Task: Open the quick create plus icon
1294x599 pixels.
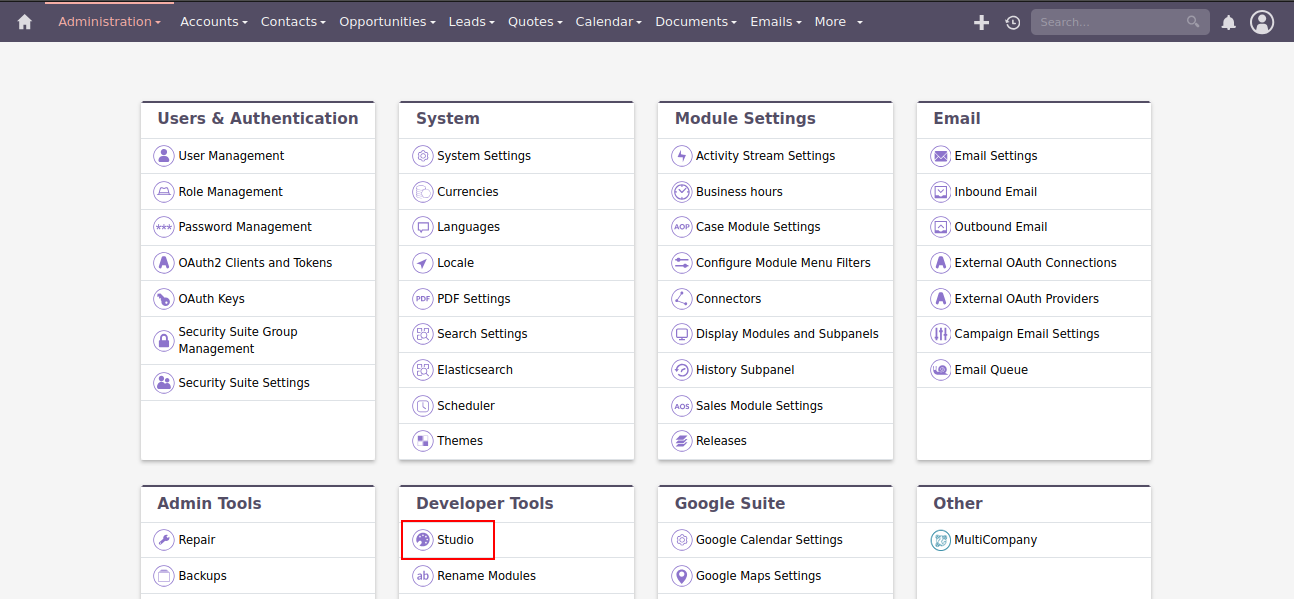Action: pyautogui.click(x=981, y=22)
